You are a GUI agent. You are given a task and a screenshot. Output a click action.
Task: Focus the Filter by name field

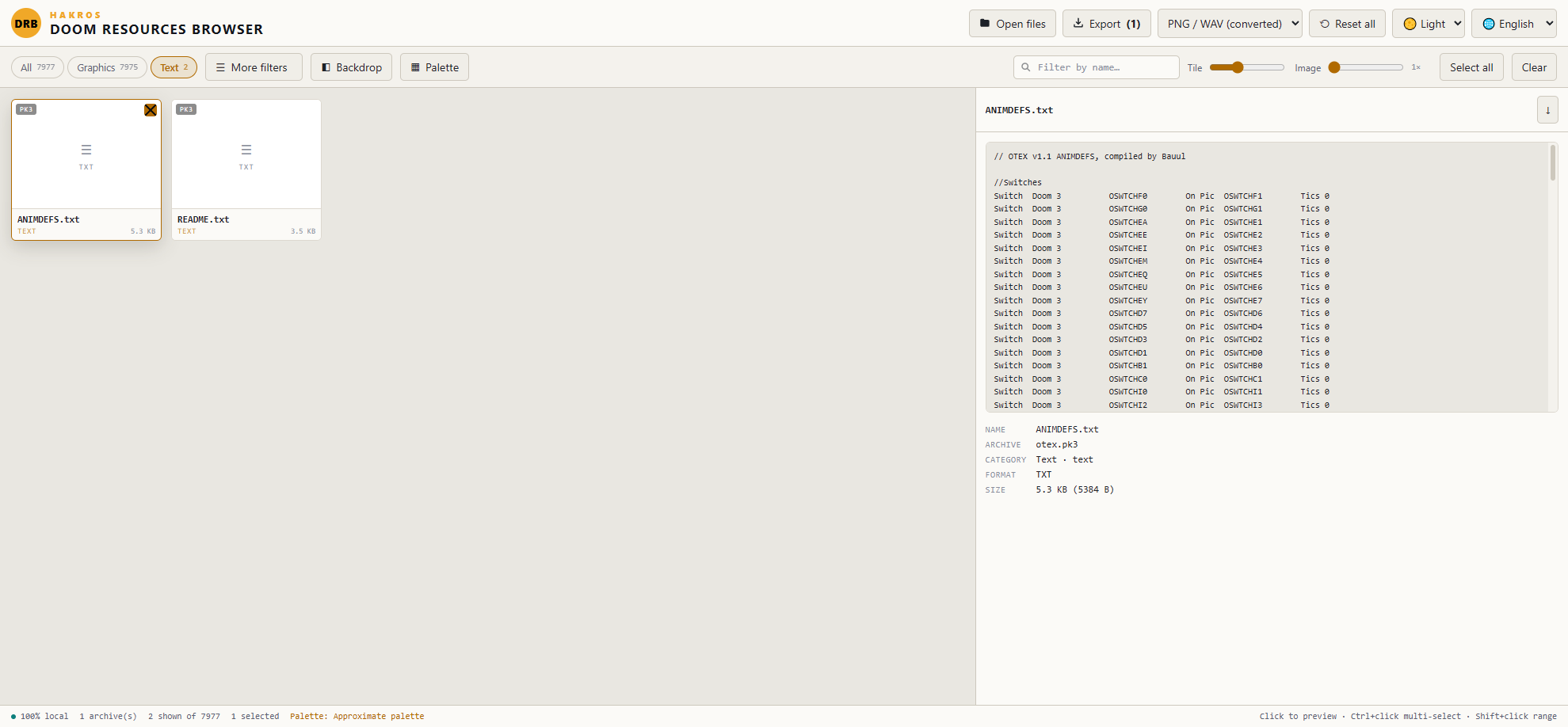(1096, 67)
